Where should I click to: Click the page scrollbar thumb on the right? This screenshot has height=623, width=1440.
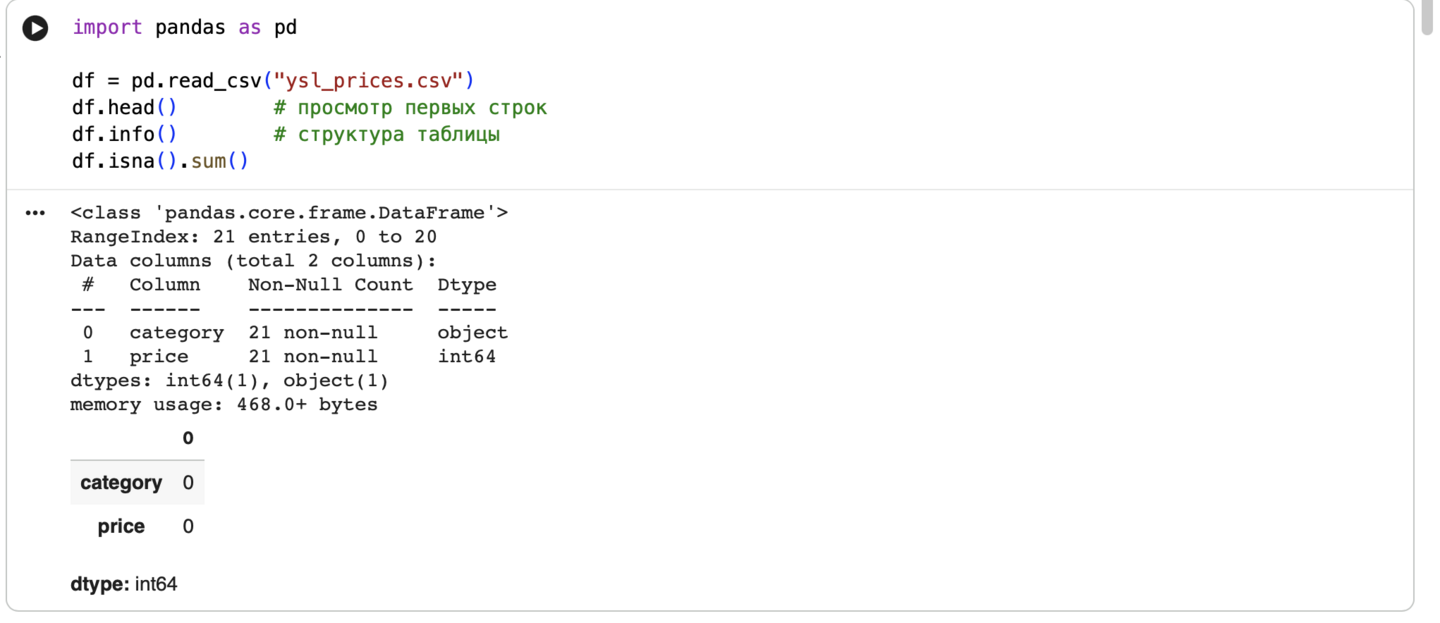coord(1427,20)
